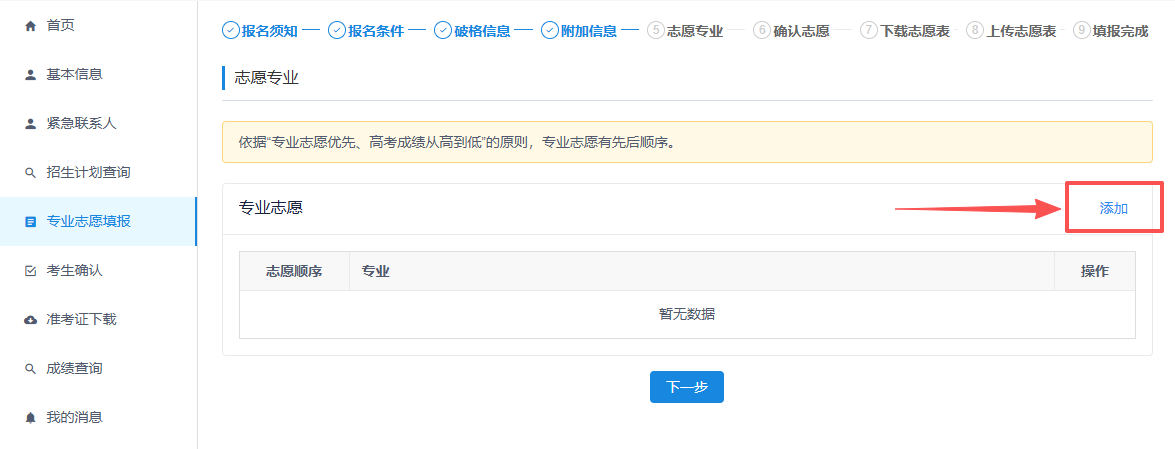Jump to step 6 确认志愿

pos(791,30)
